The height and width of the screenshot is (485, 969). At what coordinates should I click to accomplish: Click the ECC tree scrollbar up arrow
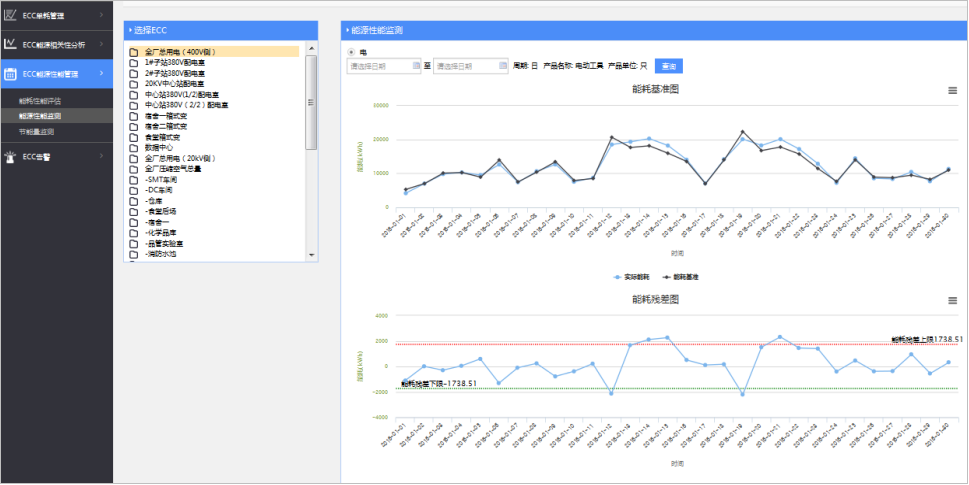coord(311,48)
